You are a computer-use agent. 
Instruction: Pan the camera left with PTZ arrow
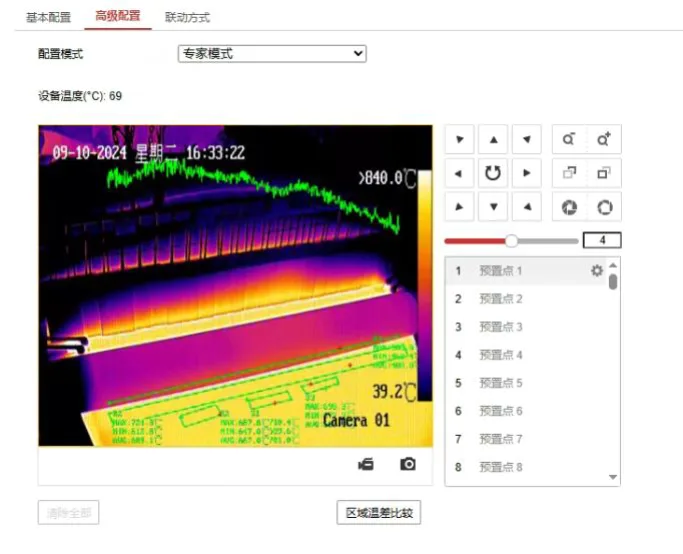459,173
